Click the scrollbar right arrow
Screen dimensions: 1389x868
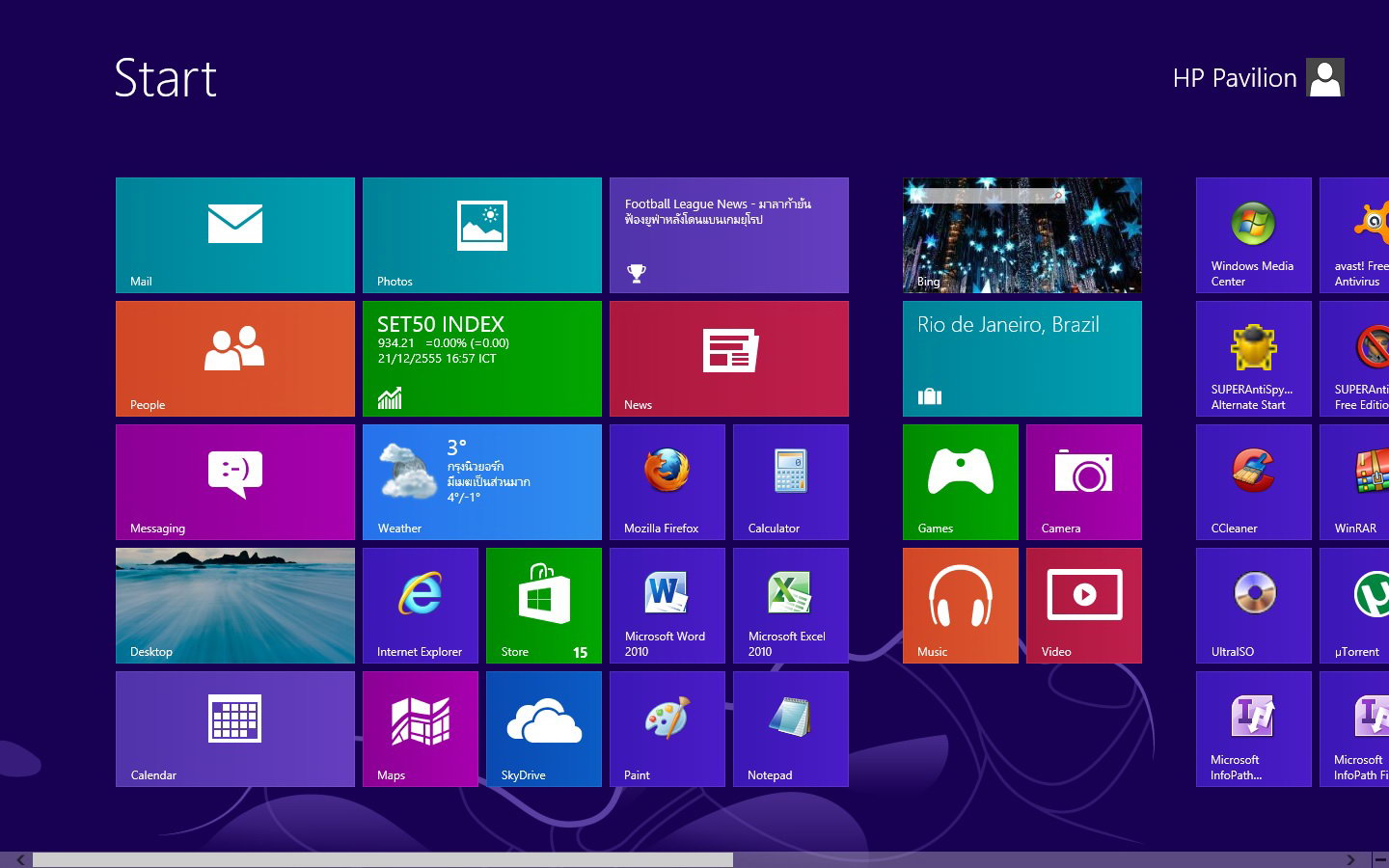click(x=1351, y=859)
